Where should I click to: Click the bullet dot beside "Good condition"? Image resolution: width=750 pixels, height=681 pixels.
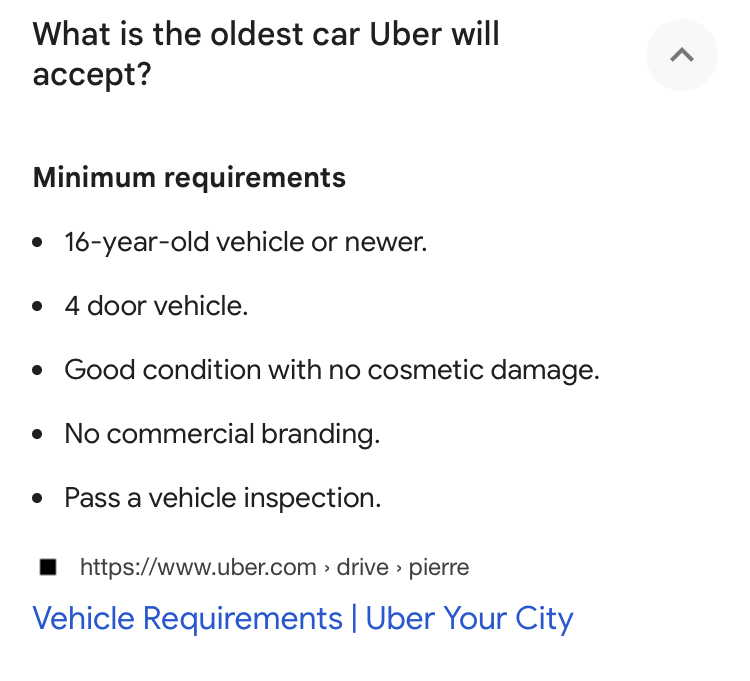pyautogui.click(x=38, y=371)
